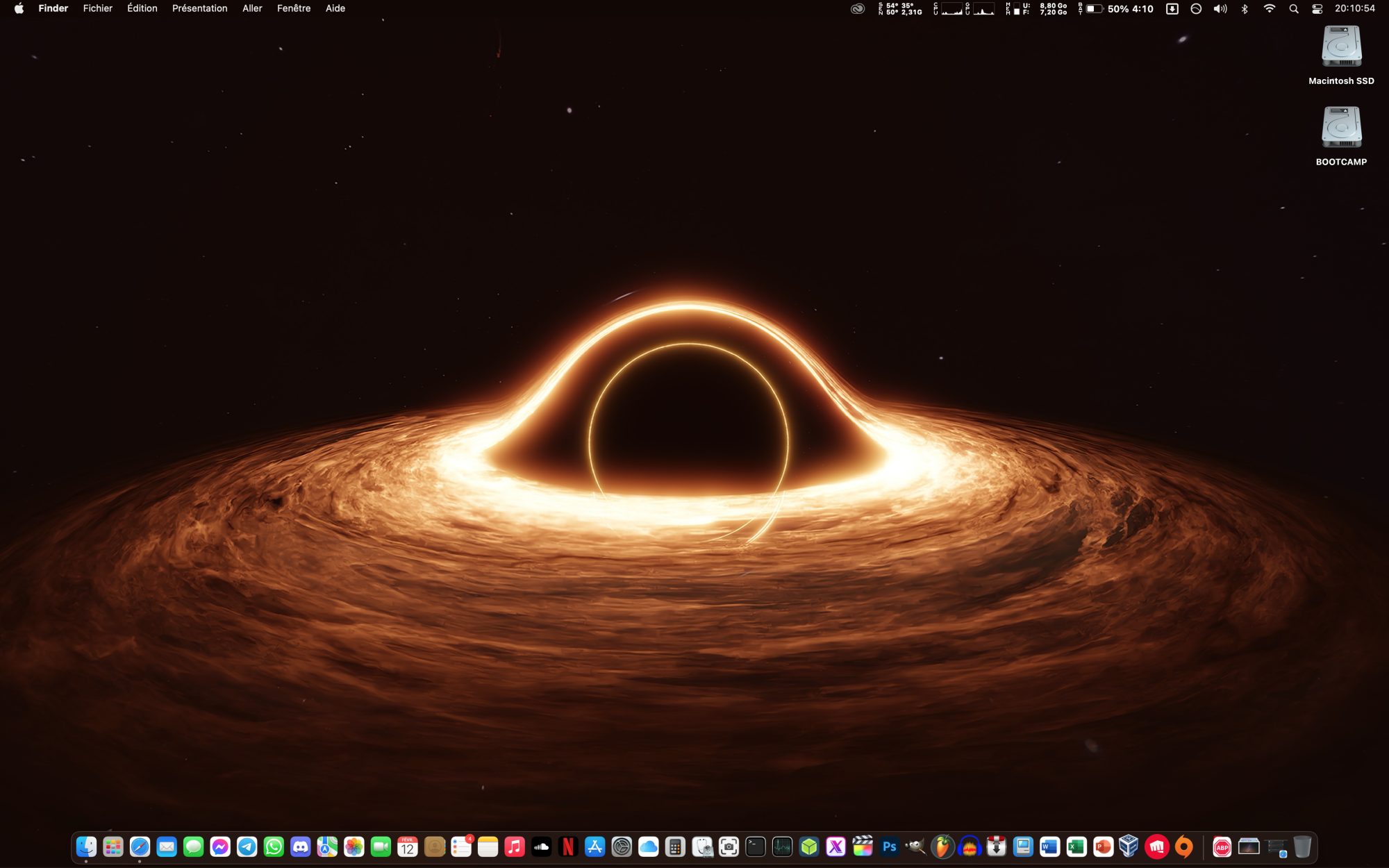Open Microsoft Excel from dock
Viewport: 1389px width, 868px height.
[1076, 846]
